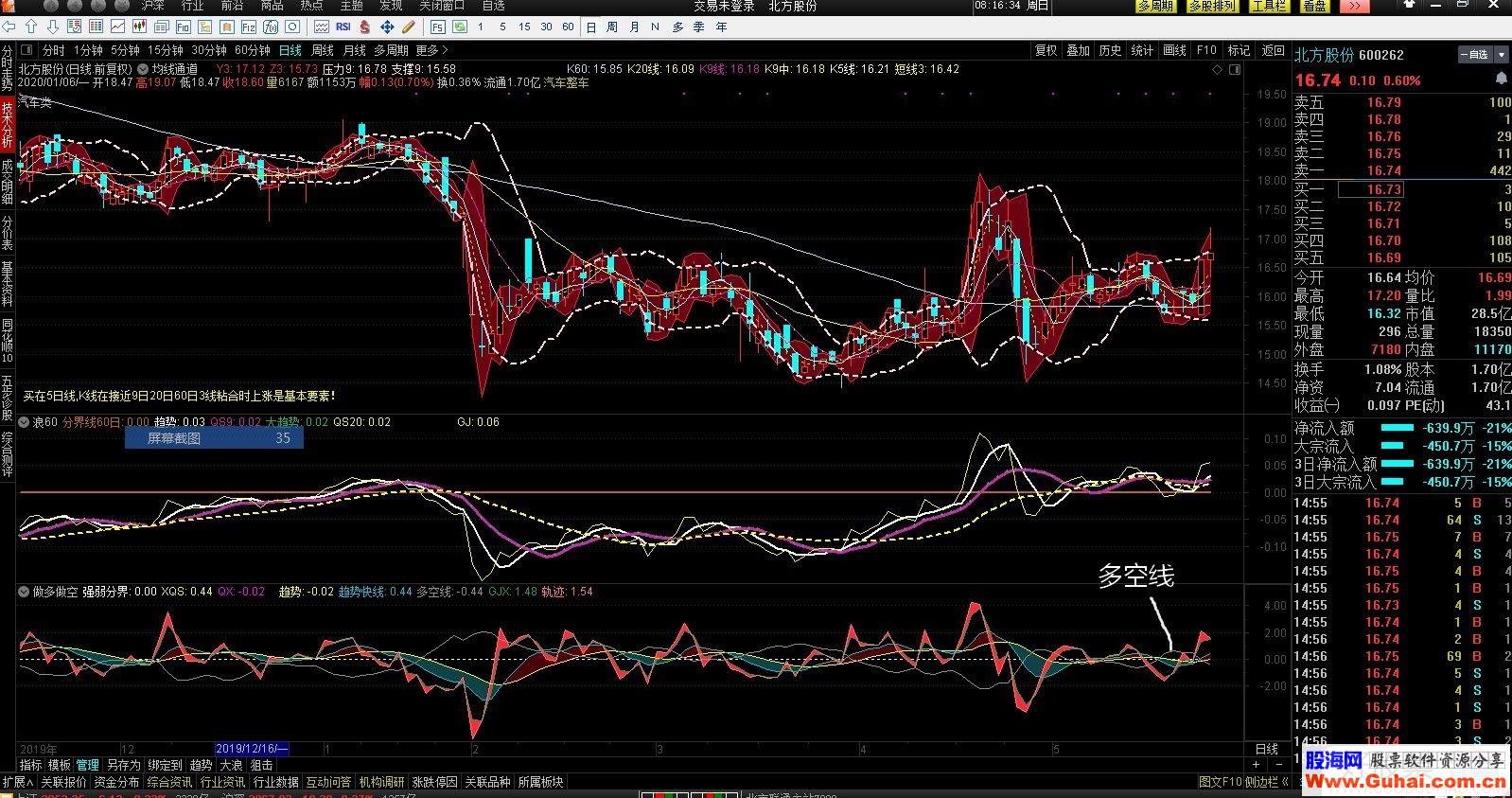Click the up arrow toolbar icon
This screenshot has height=798, width=1512.
tap(31, 27)
